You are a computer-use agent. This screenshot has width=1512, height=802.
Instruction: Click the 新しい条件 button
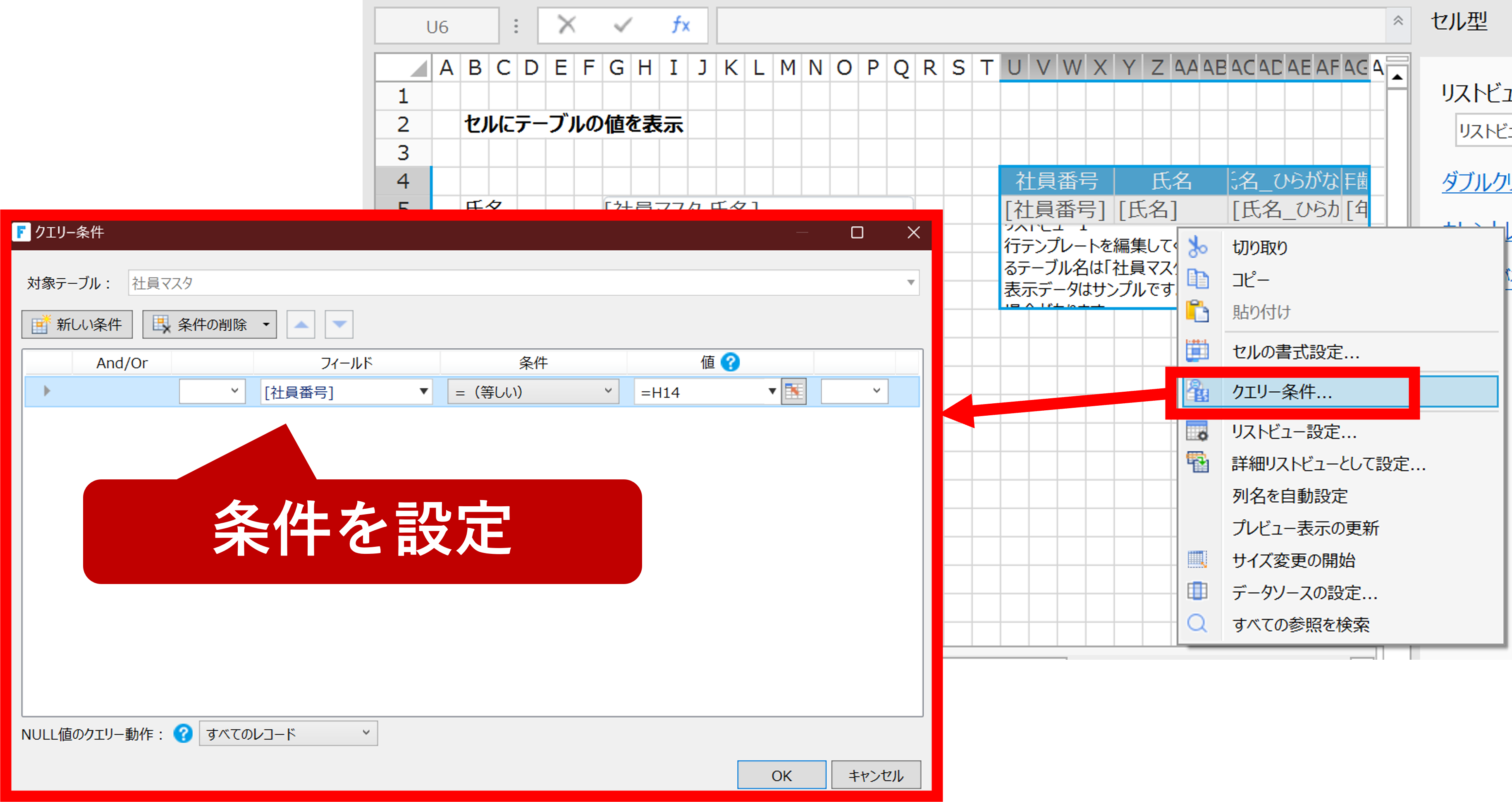[x=77, y=325]
